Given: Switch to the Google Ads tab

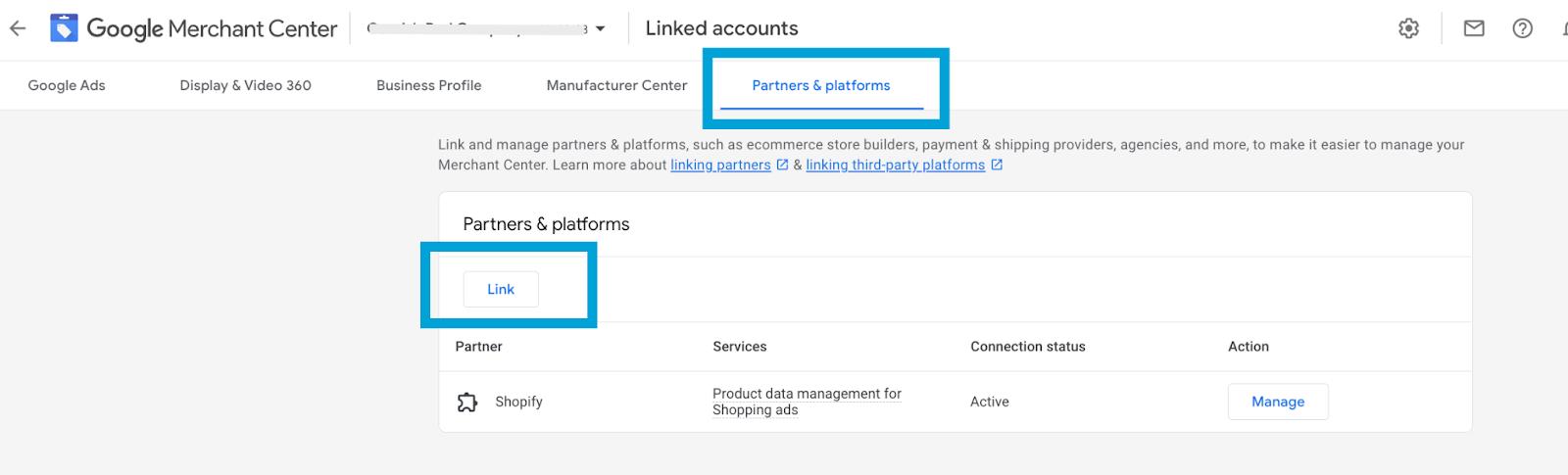Looking at the screenshot, I should [67, 85].
